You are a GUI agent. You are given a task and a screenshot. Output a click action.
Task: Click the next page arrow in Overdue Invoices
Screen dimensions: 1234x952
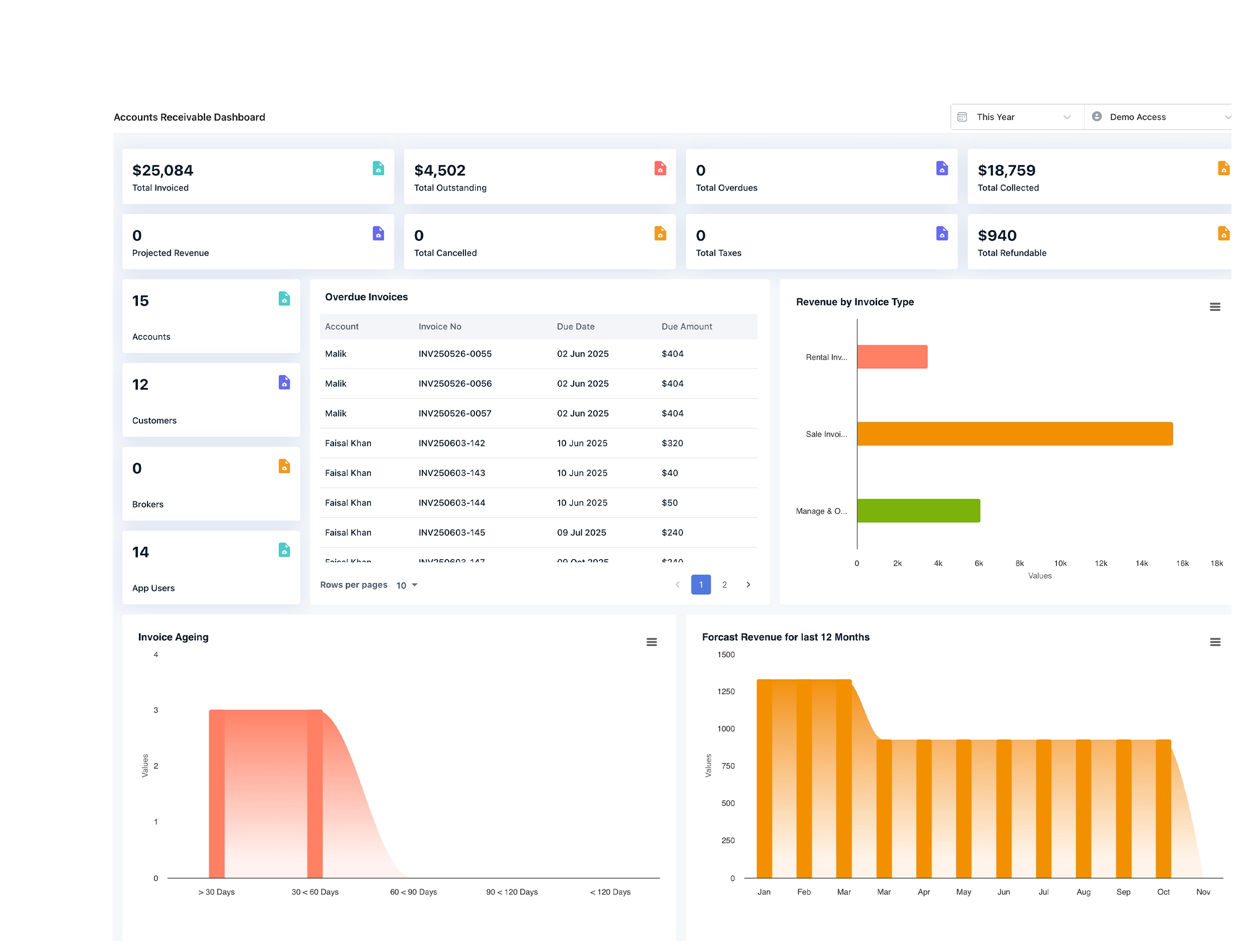pyautogui.click(x=748, y=585)
